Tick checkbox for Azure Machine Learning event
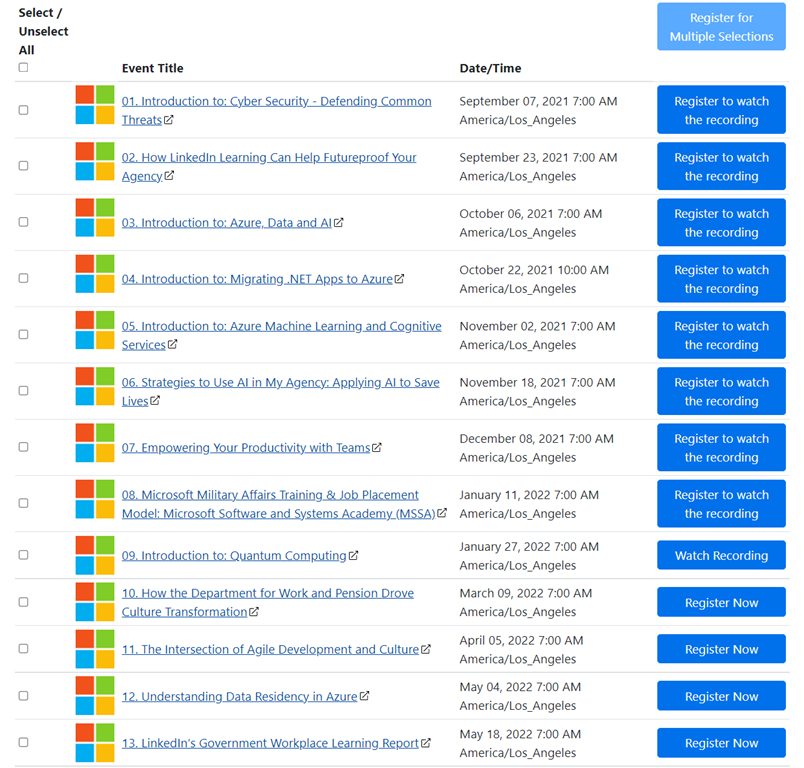The width and height of the screenshot is (804, 768). pyautogui.click(x=23, y=335)
